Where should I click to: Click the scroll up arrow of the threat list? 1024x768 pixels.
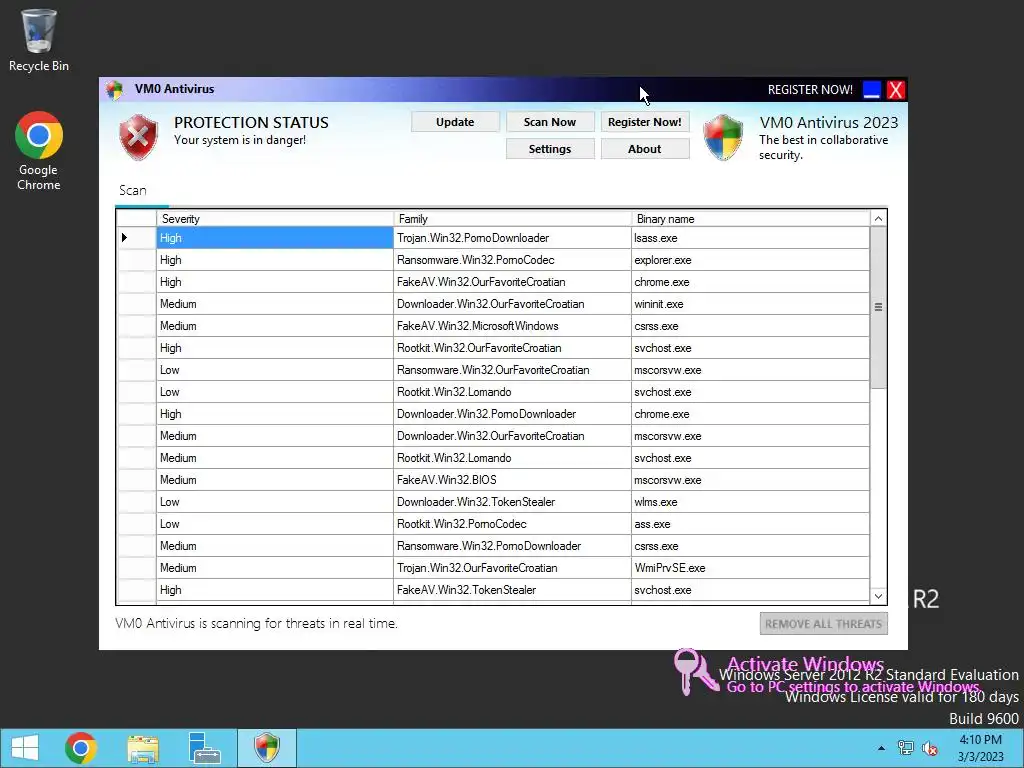[878, 219]
